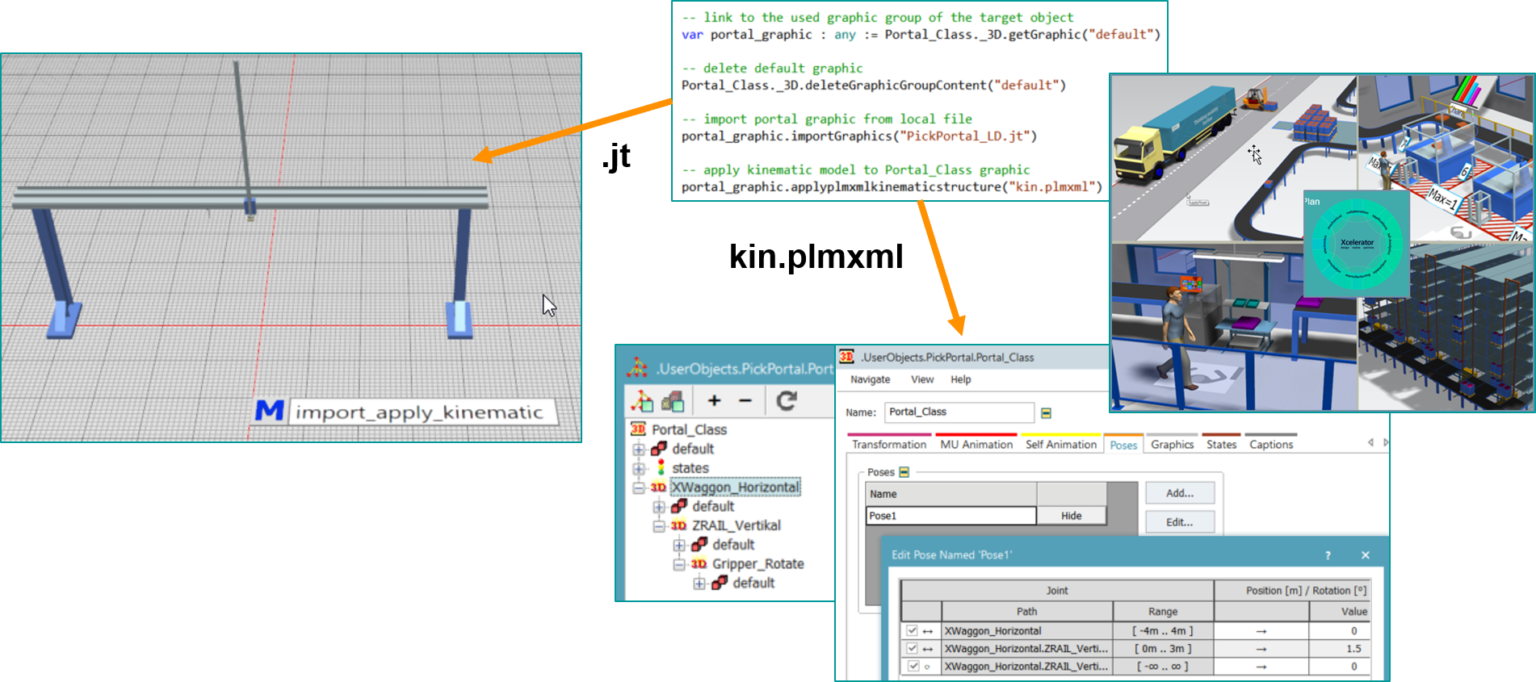
Task: Click the Portal_Class name input field
Action: tap(960, 413)
